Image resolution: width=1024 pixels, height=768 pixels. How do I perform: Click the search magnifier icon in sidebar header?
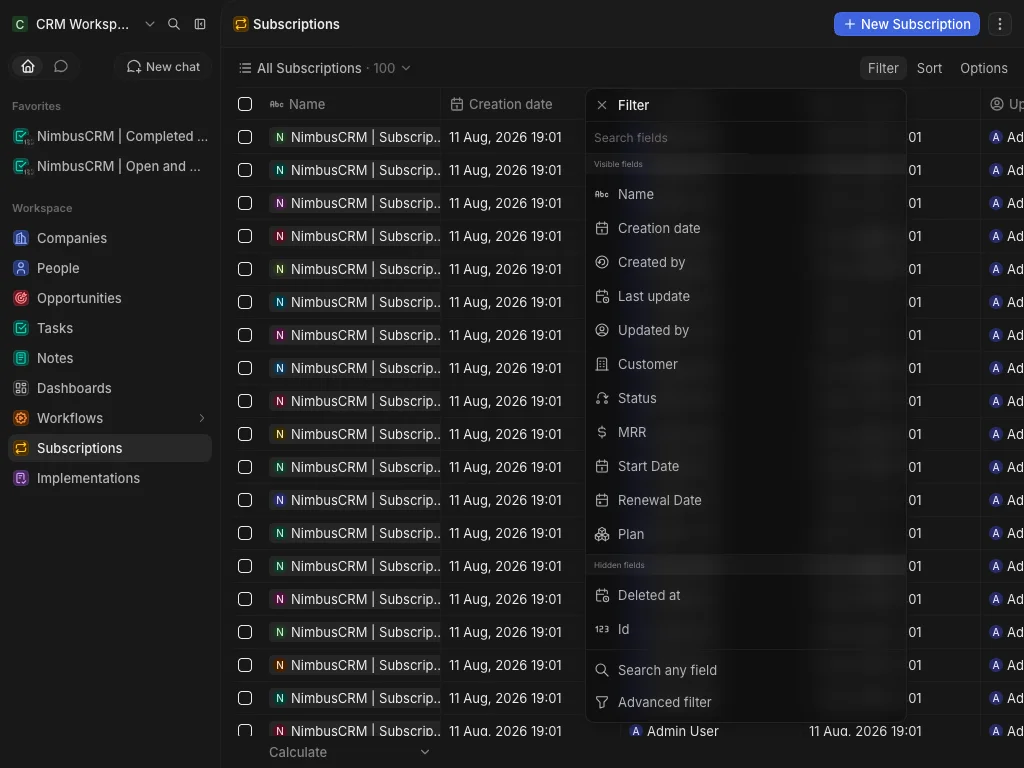tap(174, 24)
